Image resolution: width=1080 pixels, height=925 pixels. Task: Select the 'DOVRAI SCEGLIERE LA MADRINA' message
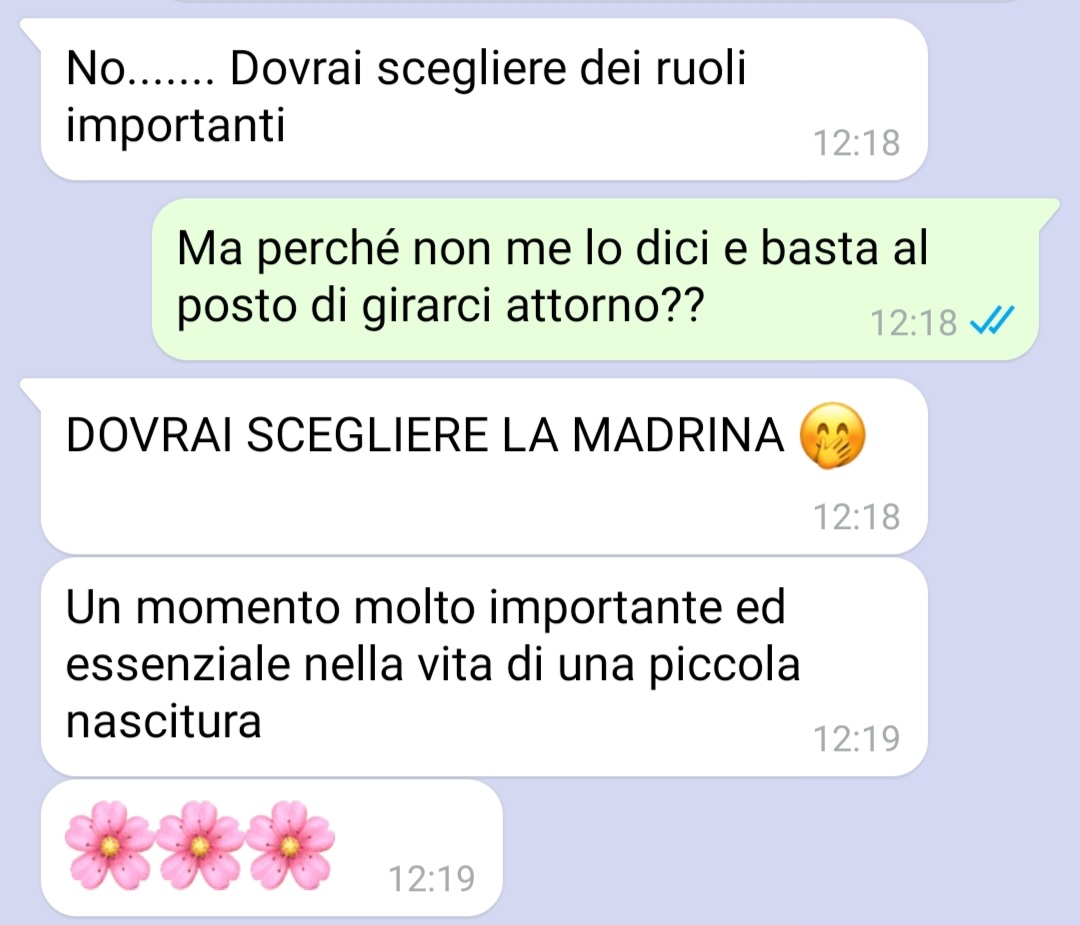484,466
